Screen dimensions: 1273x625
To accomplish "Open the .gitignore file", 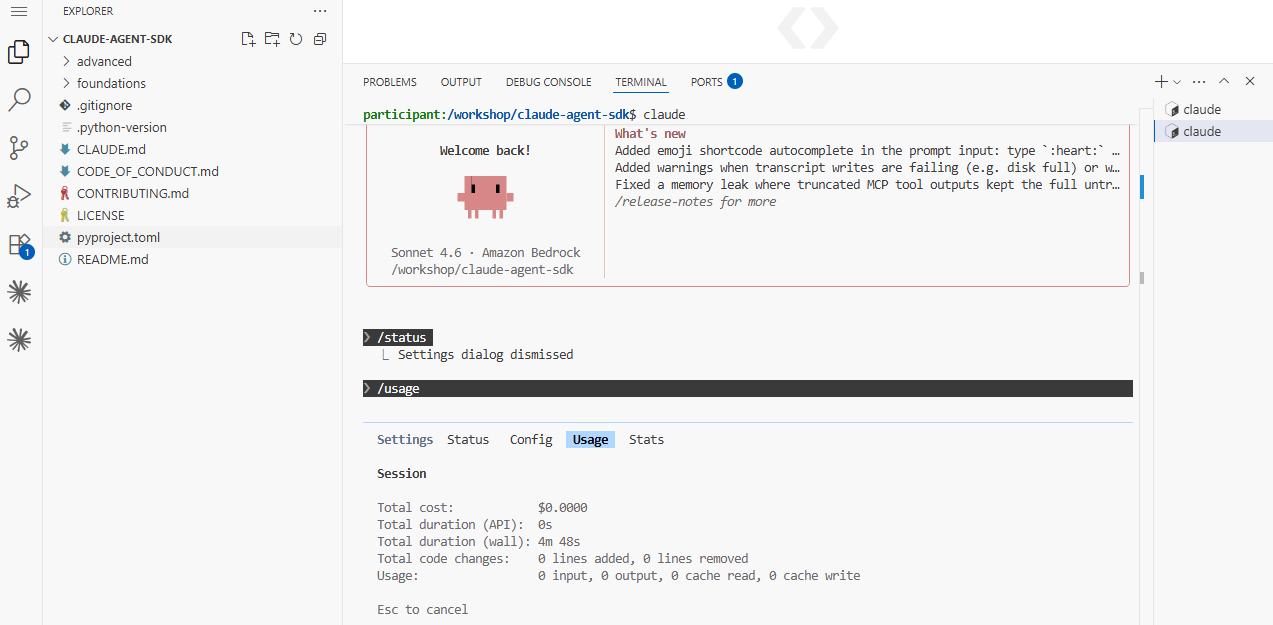I will pyautogui.click(x=192, y=105).
